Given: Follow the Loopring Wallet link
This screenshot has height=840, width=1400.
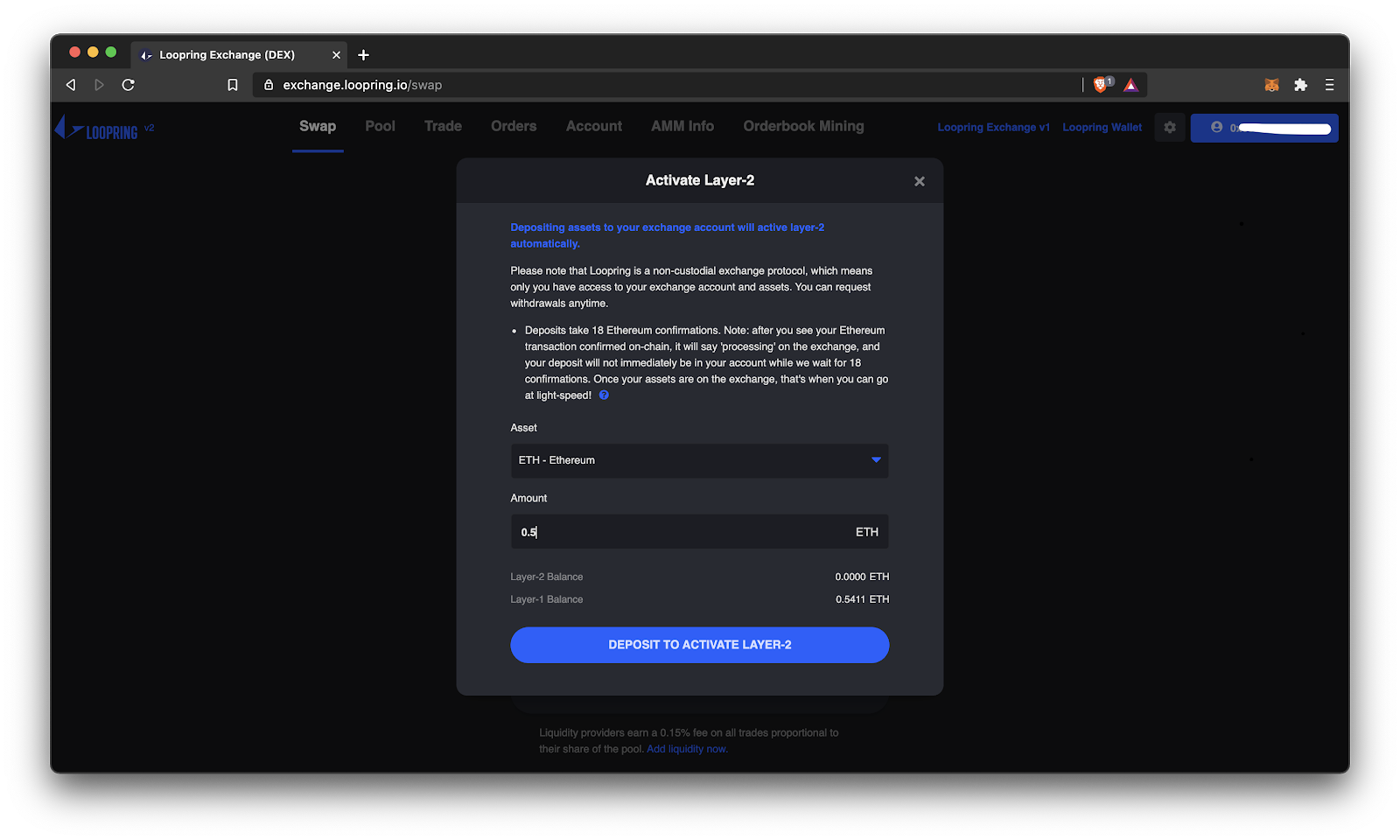Looking at the screenshot, I should 1102,128.
